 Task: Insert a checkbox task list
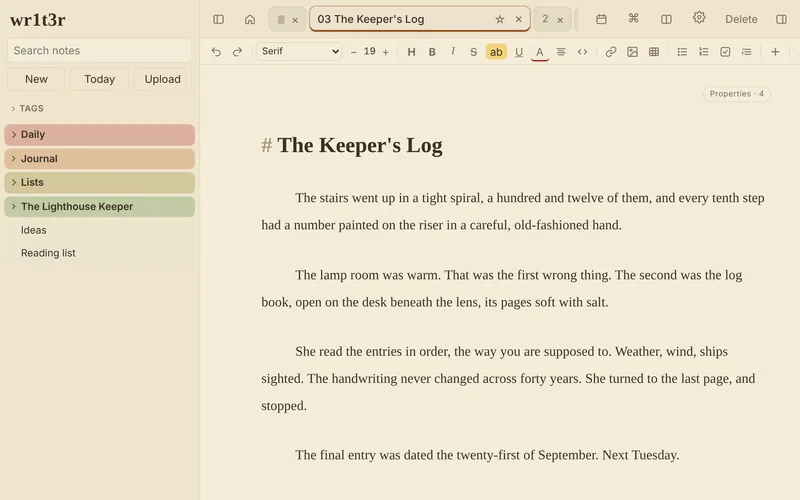(725, 52)
